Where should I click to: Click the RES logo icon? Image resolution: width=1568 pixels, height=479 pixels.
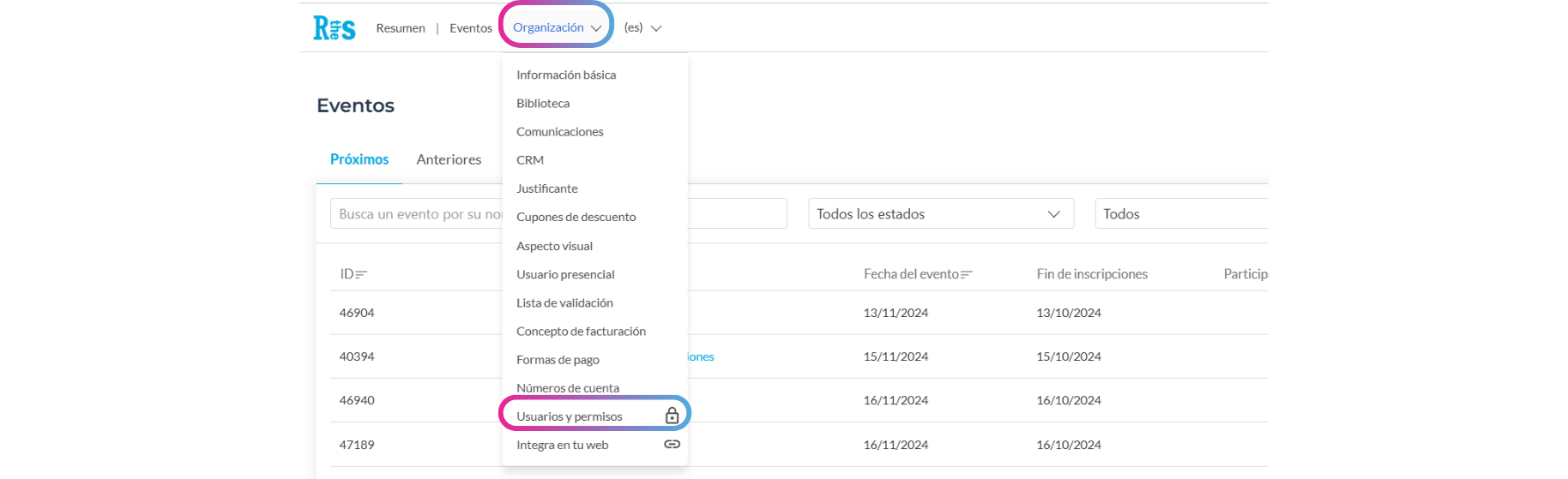[x=334, y=28]
